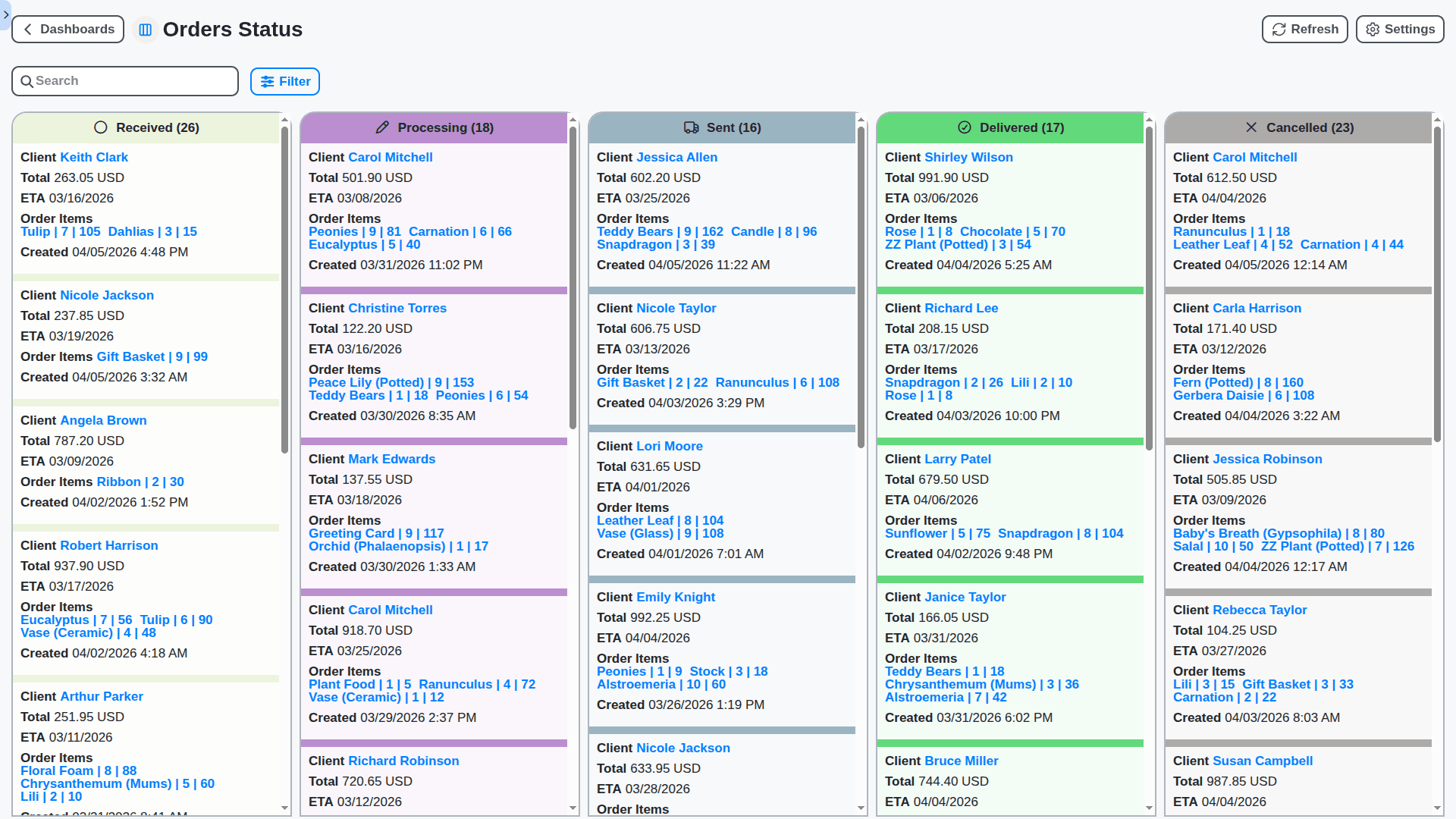Click the gear icon in the Settings button
1456x819 pixels.
[x=1372, y=29]
